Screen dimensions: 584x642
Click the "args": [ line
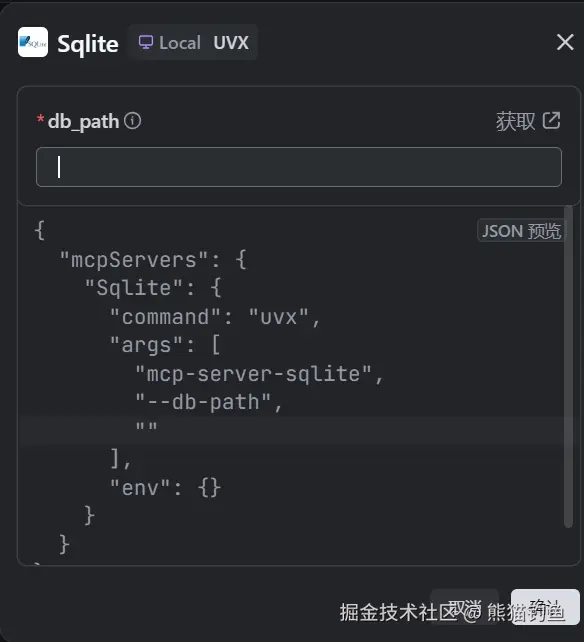165,345
